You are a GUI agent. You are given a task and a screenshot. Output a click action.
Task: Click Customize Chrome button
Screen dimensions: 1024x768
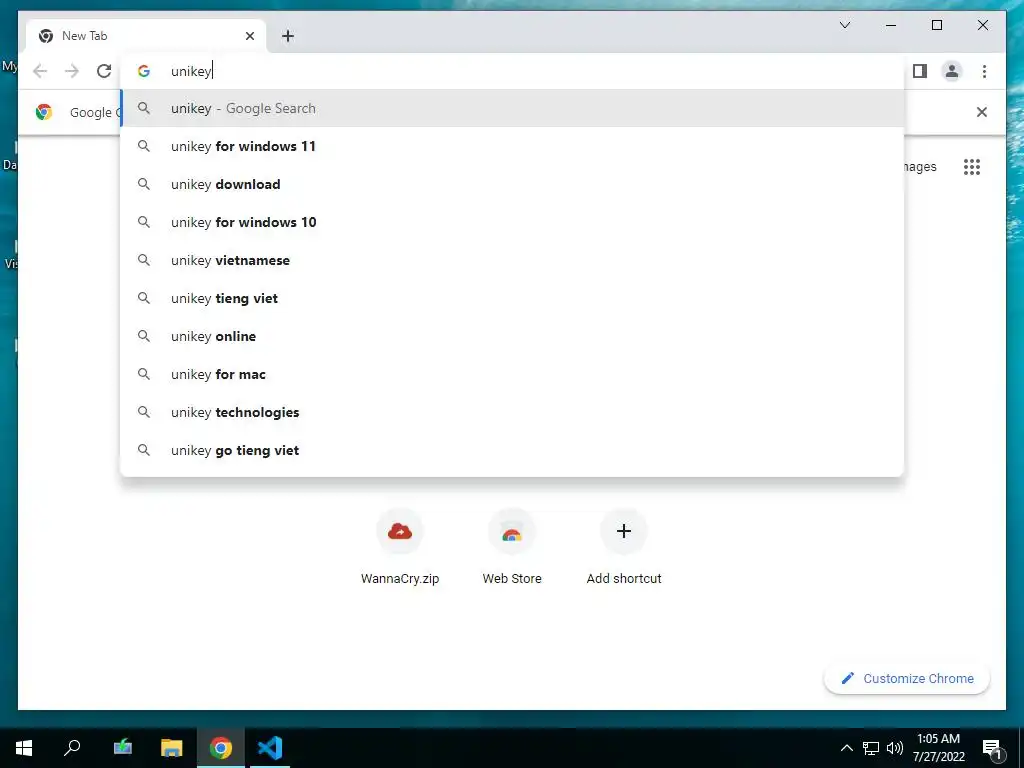pos(907,679)
